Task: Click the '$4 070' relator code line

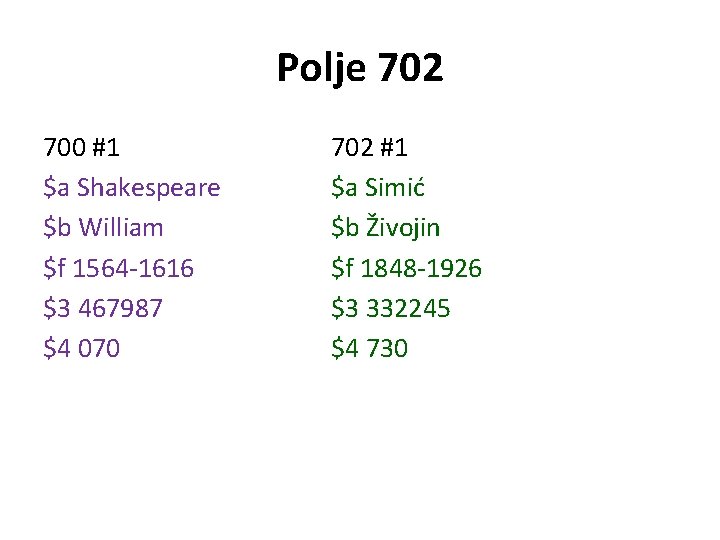Action: pos(82,348)
